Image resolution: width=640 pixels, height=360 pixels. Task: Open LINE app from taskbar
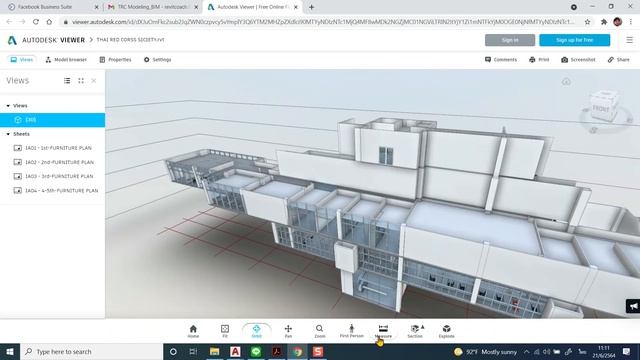click(256, 351)
